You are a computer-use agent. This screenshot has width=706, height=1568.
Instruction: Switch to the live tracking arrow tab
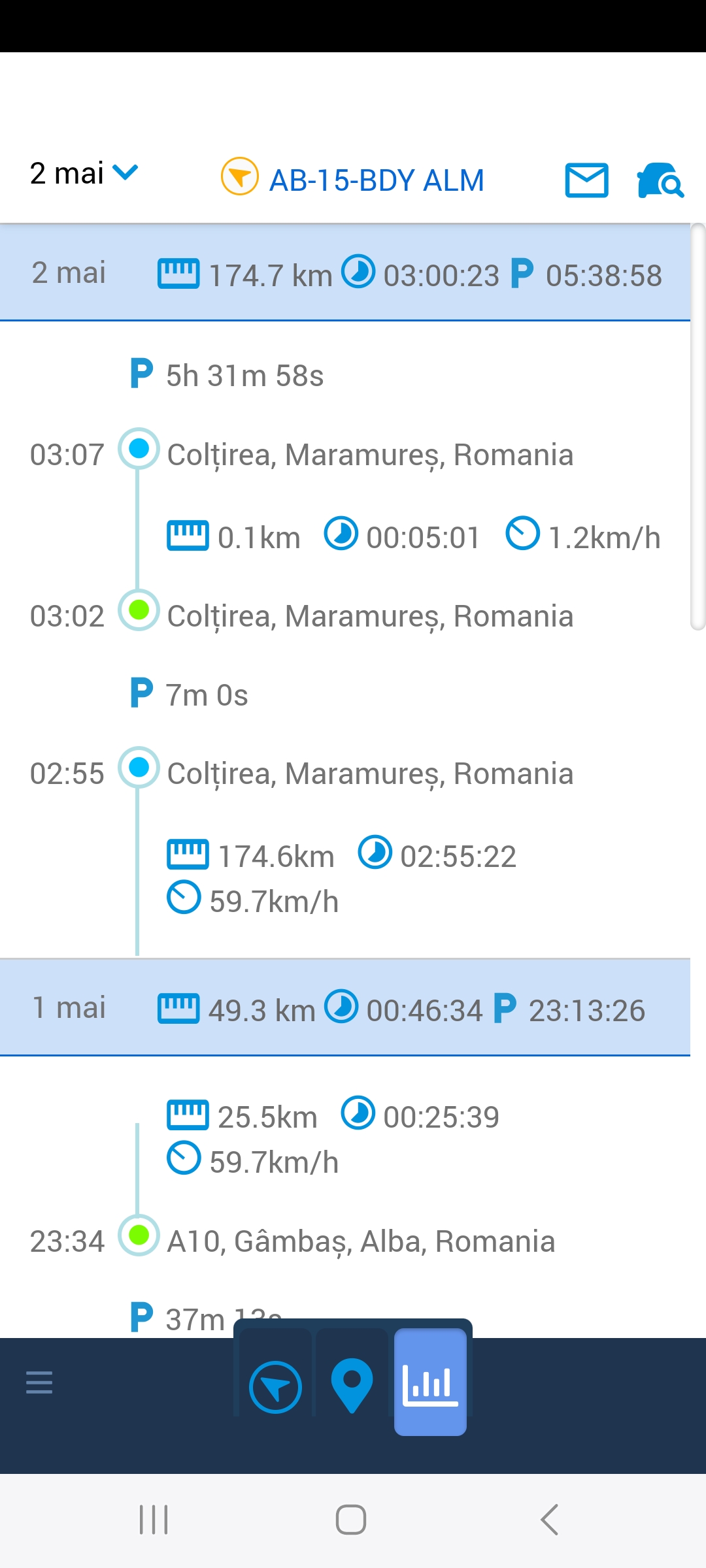[275, 1386]
